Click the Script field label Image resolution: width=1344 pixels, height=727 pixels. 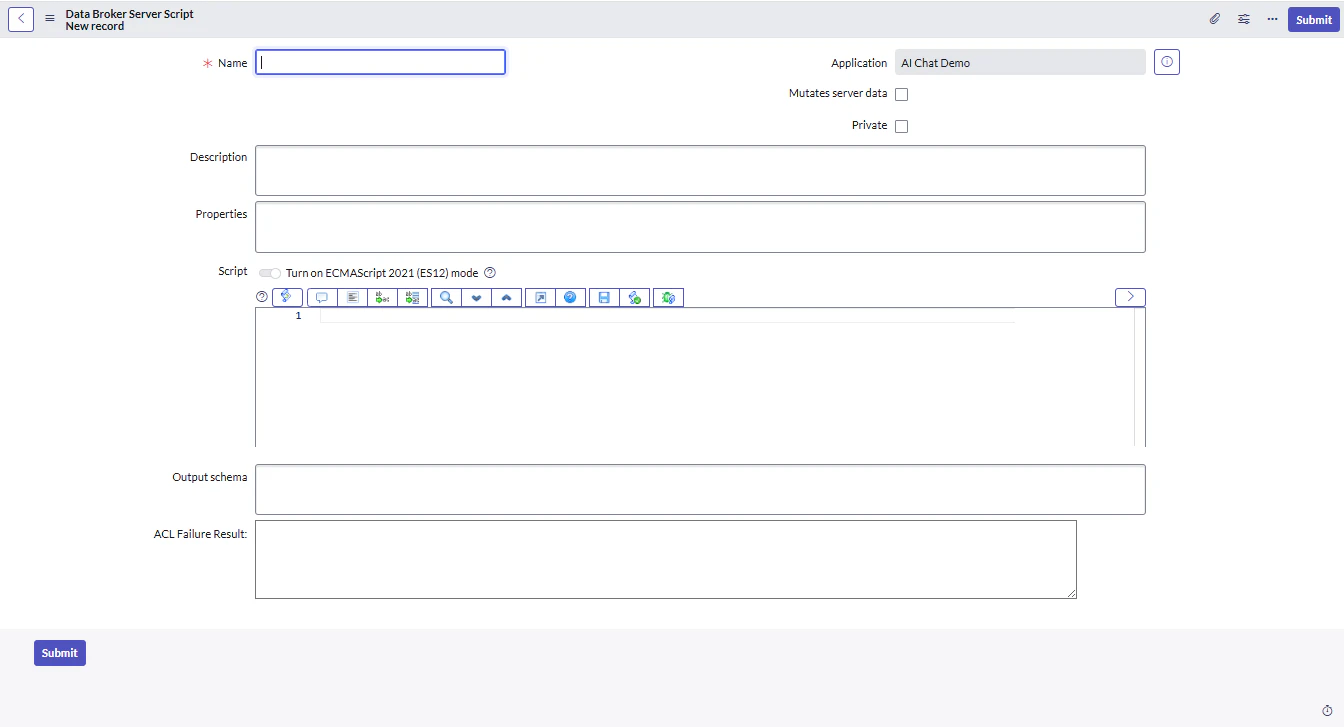[233, 271]
